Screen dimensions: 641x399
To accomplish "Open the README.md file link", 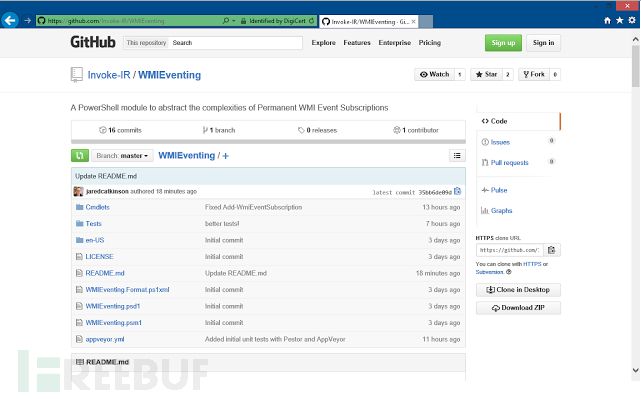I will click(x=105, y=273).
